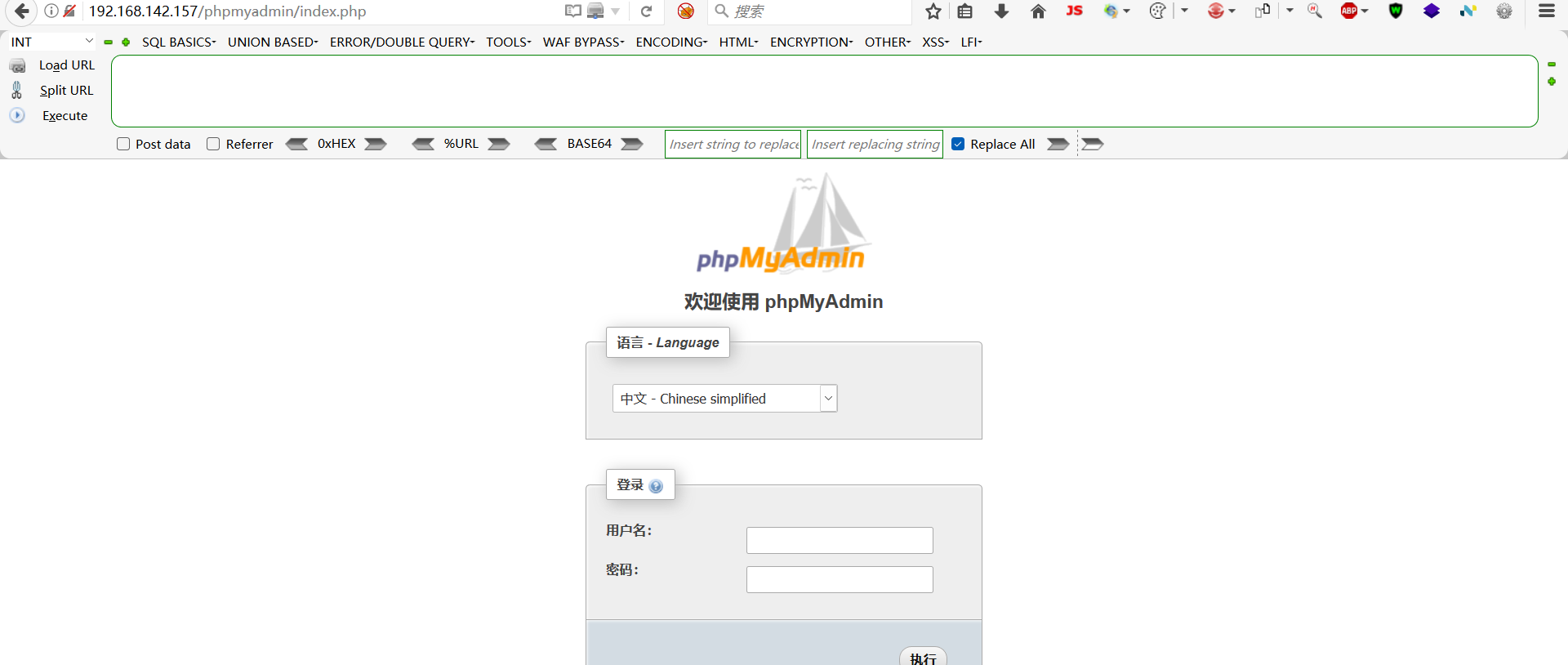1568x665 pixels.
Task: Click the red JS toggle extension icon
Action: 1075,11
